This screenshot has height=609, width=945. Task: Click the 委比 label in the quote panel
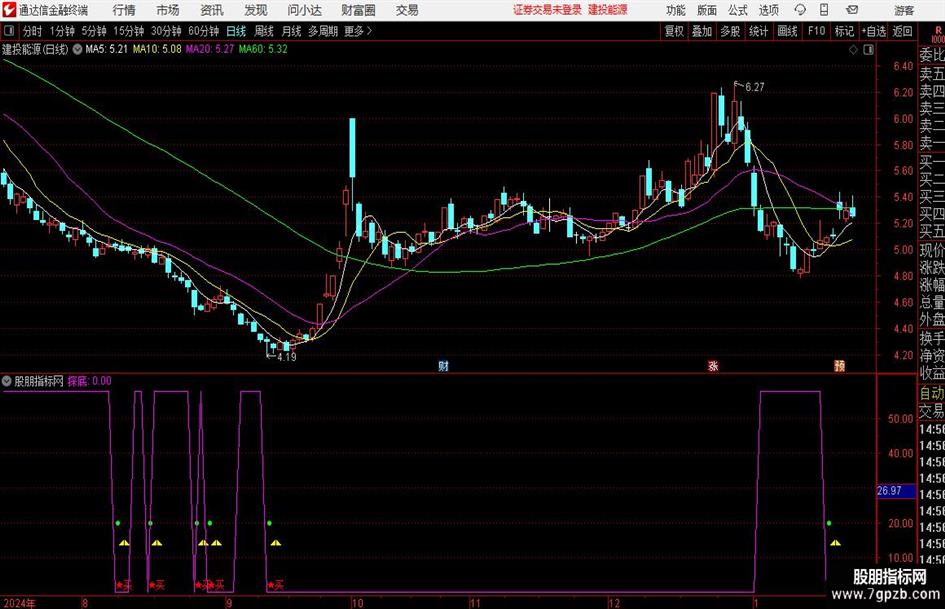tap(932, 55)
